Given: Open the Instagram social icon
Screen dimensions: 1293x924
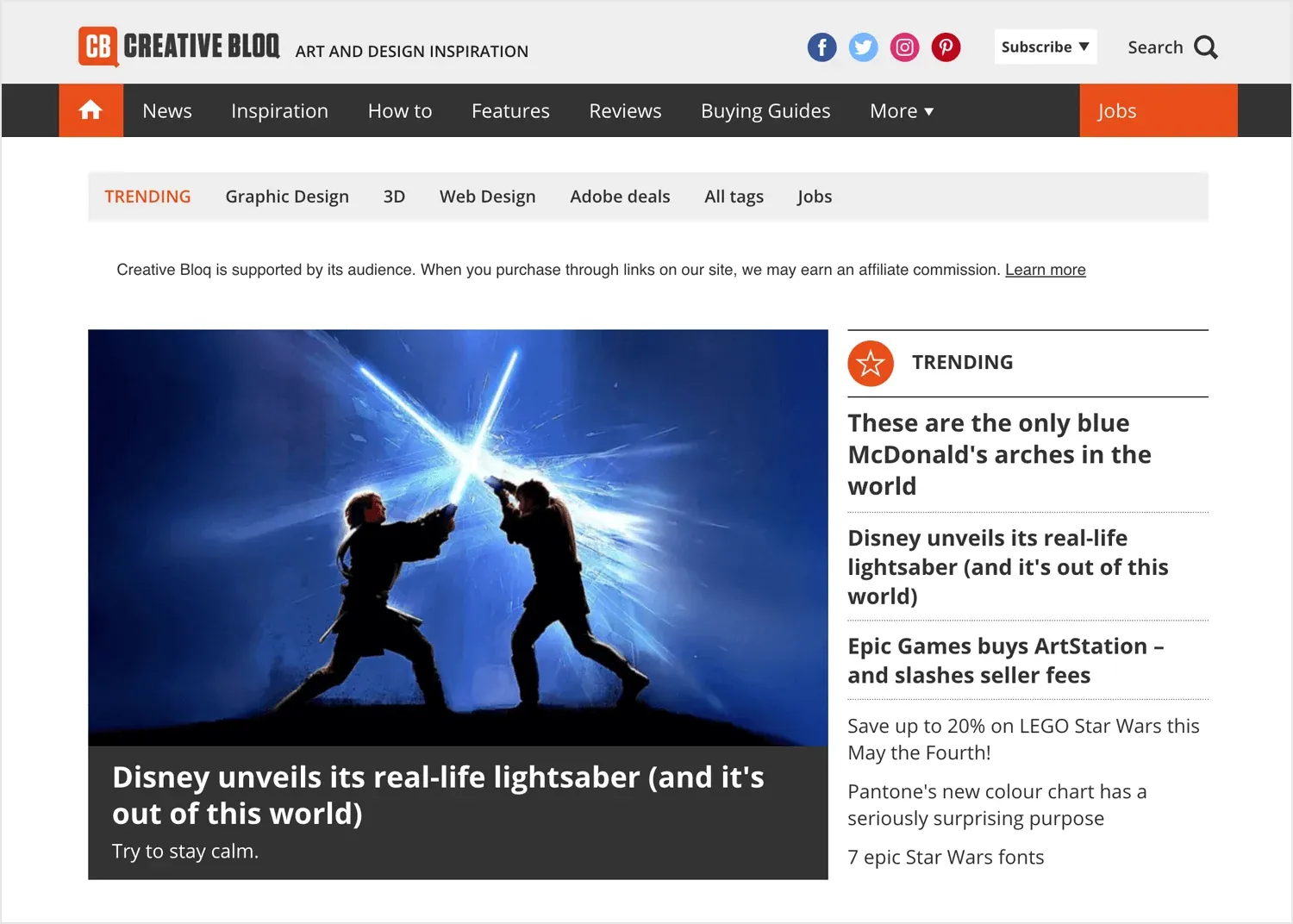Looking at the screenshot, I should click(x=904, y=47).
